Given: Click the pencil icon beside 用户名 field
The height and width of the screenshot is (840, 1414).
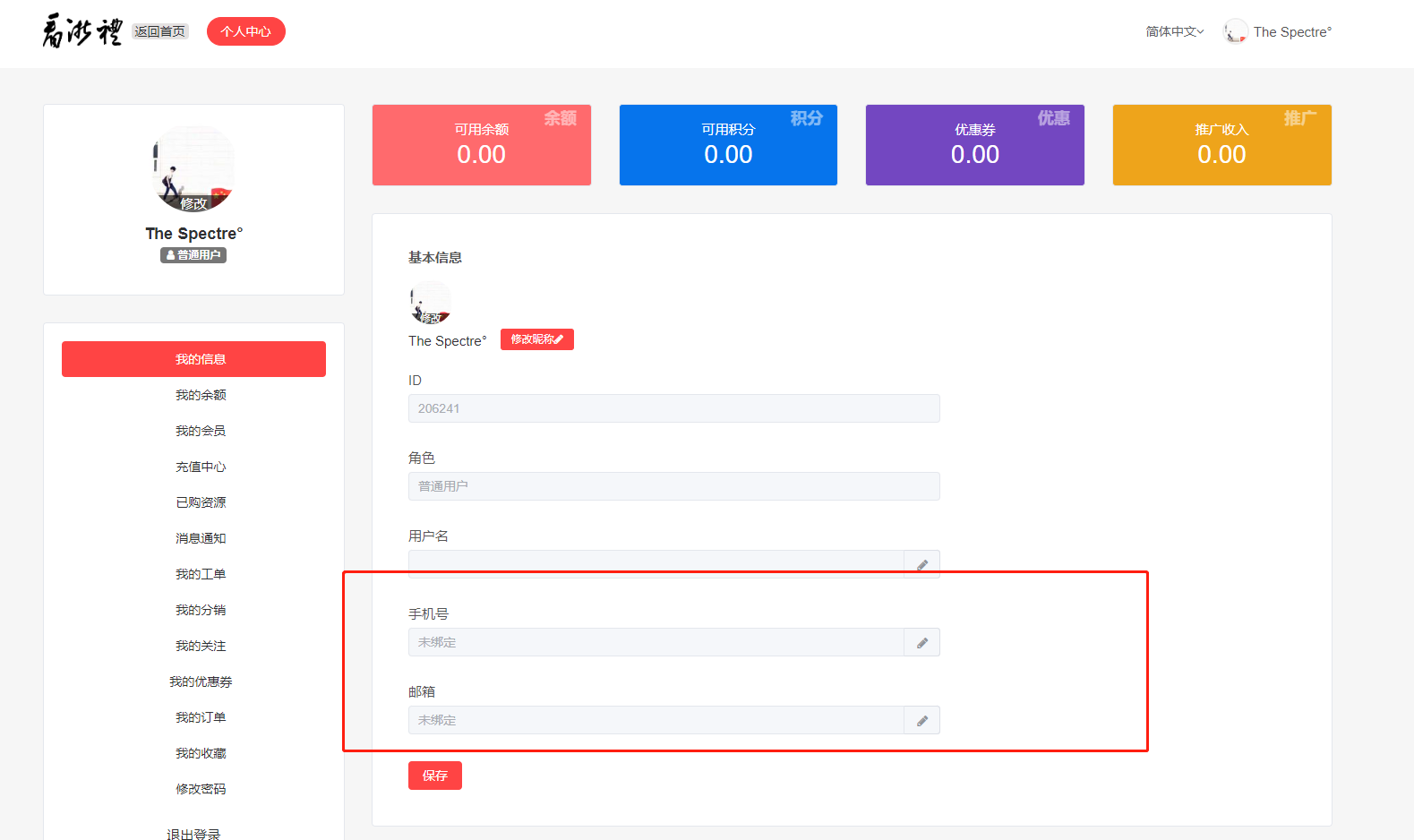Looking at the screenshot, I should (x=921, y=564).
